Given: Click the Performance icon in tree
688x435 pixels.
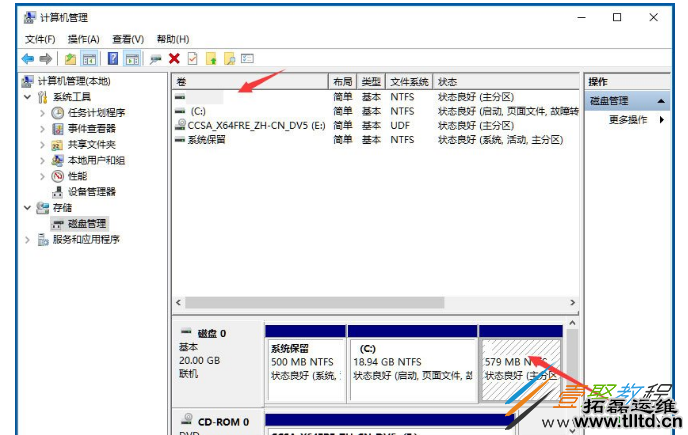Looking at the screenshot, I should coord(57,176).
